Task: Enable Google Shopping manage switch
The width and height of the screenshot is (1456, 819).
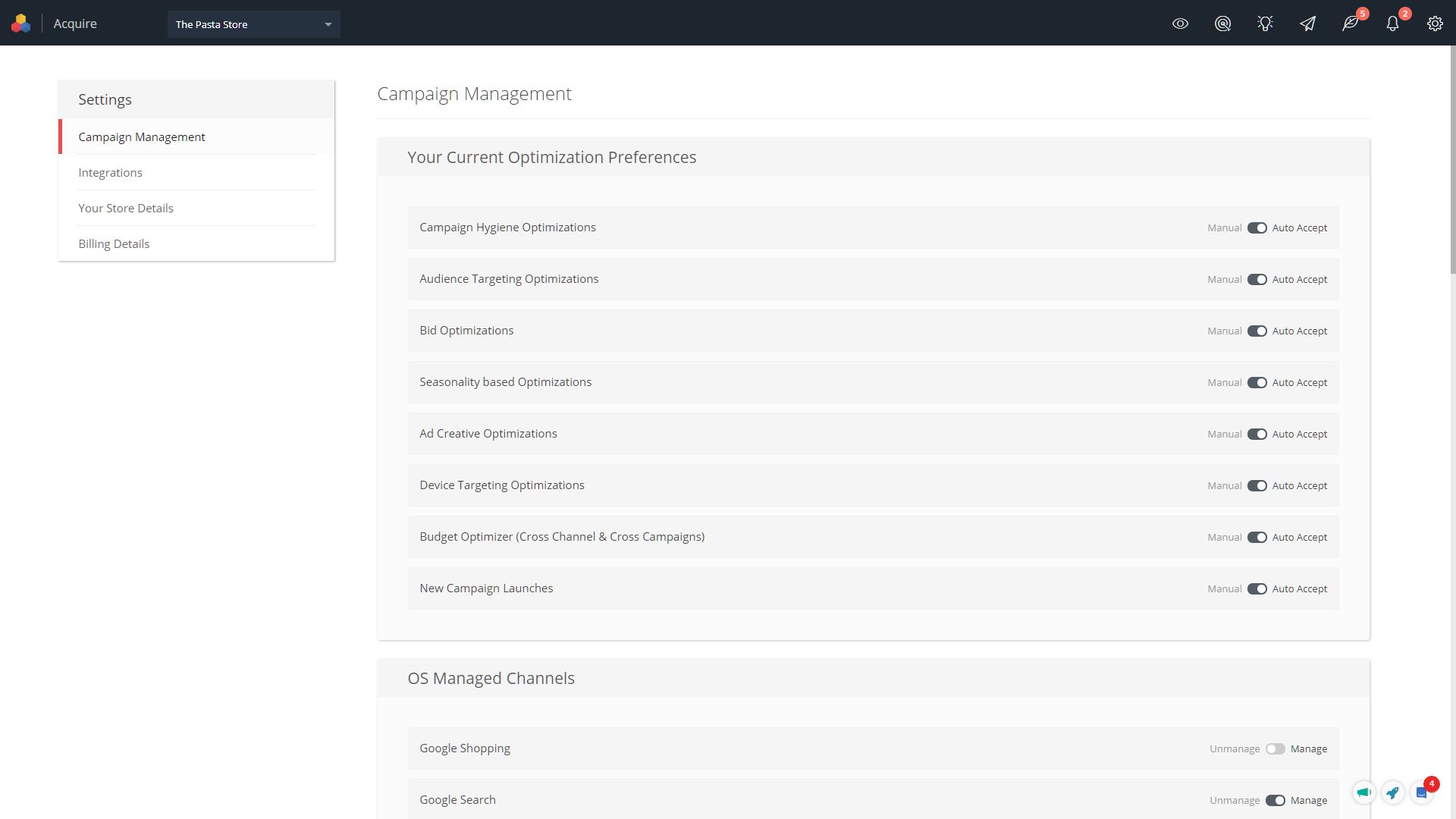Action: (x=1275, y=749)
